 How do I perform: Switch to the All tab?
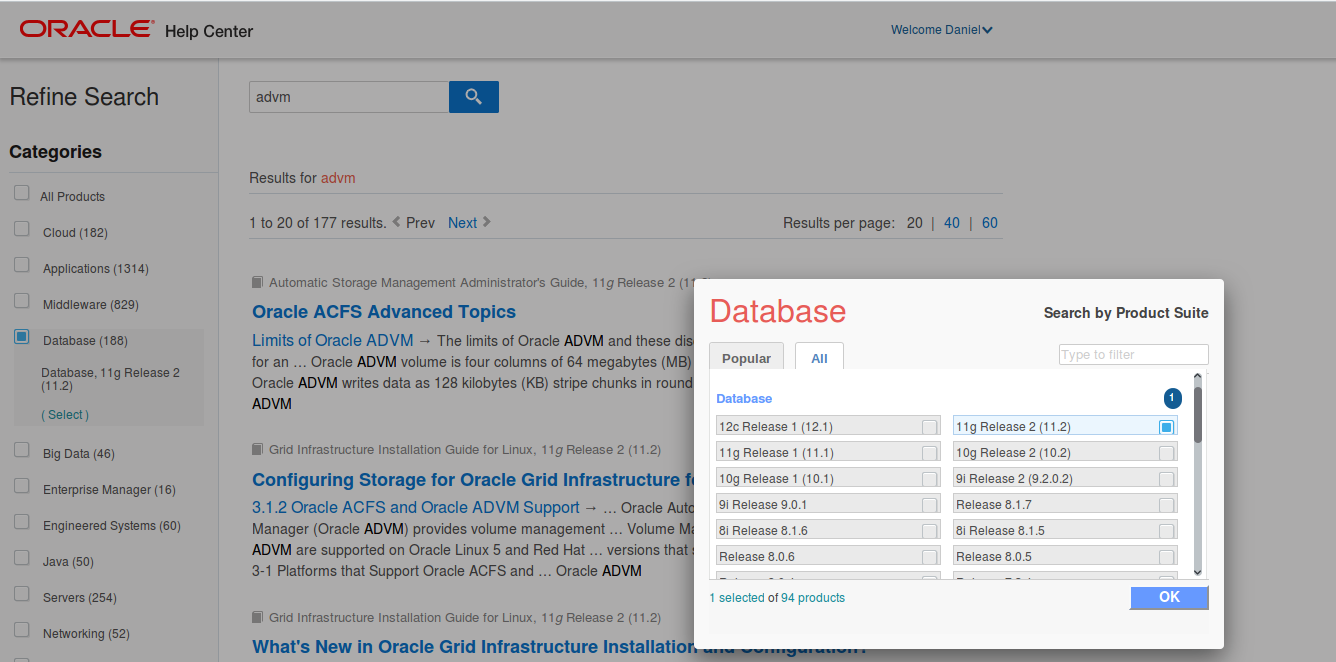[819, 358]
